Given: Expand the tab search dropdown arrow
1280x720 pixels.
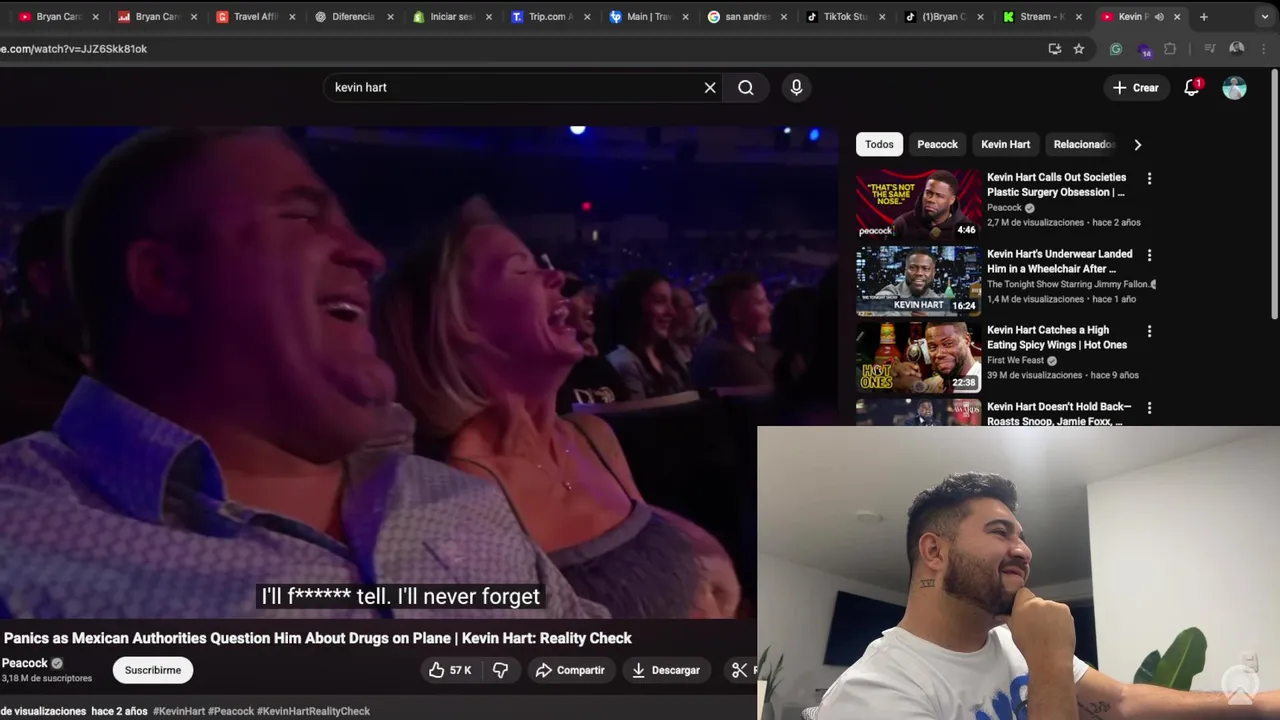Looking at the screenshot, I should tap(1264, 17).
